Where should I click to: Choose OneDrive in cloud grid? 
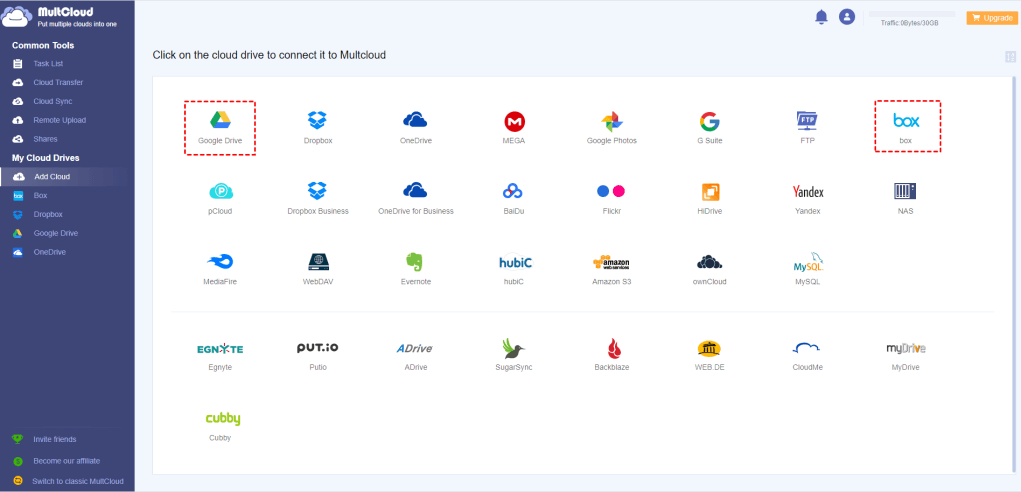click(x=415, y=128)
